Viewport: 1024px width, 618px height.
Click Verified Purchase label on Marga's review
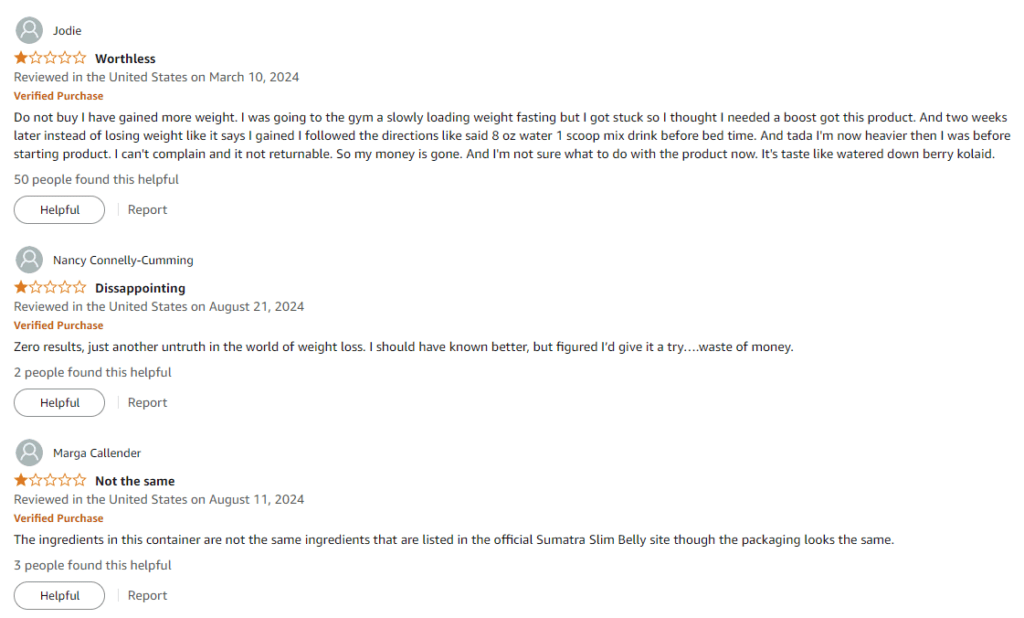point(58,518)
